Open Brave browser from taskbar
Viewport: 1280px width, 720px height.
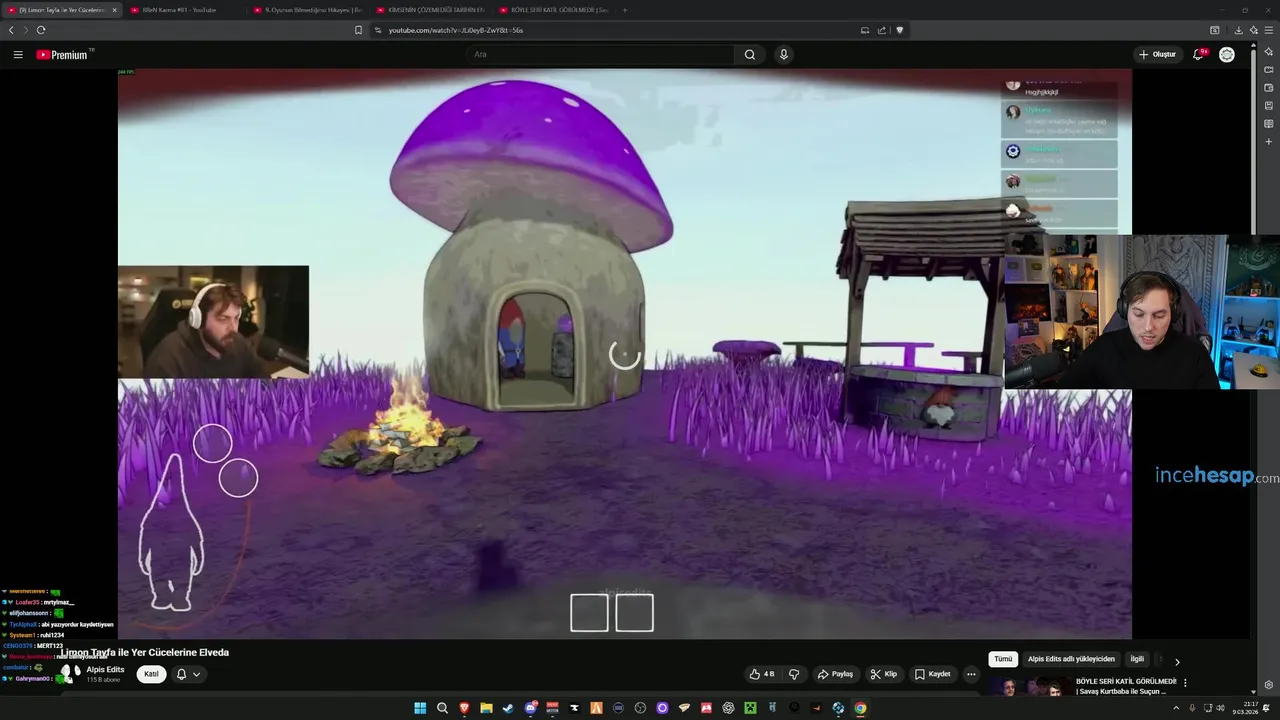tap(464, 708)
